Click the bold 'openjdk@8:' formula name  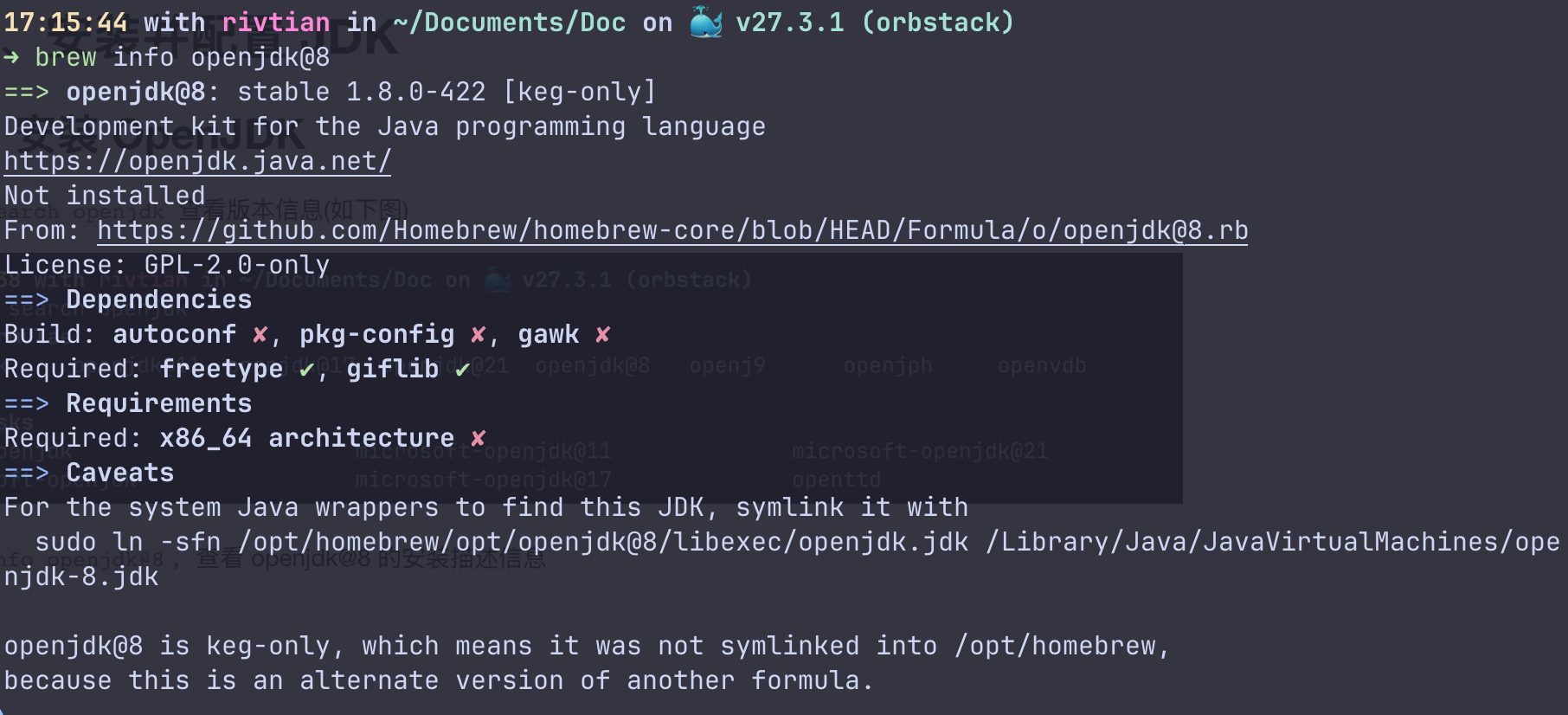click(144, 92)
